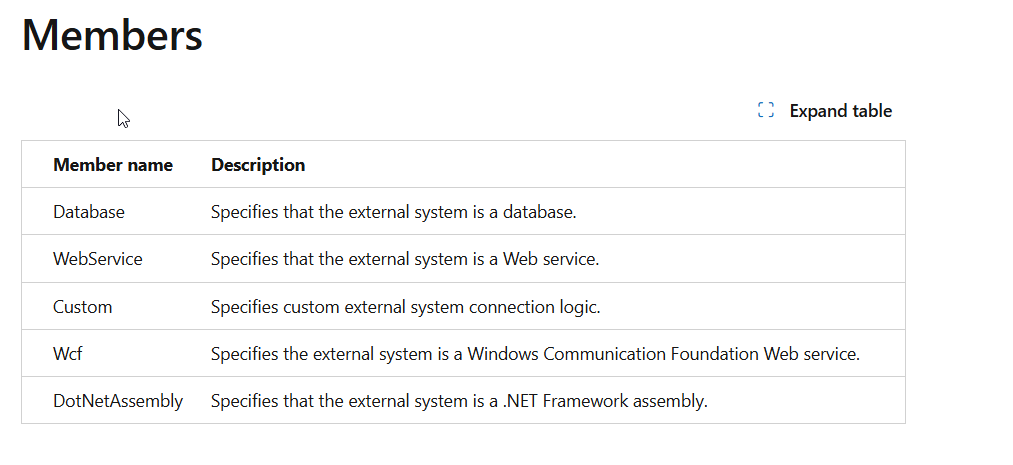
Task: Click the Windows Communication Foundation description
Action: click(x=536, y=354)
